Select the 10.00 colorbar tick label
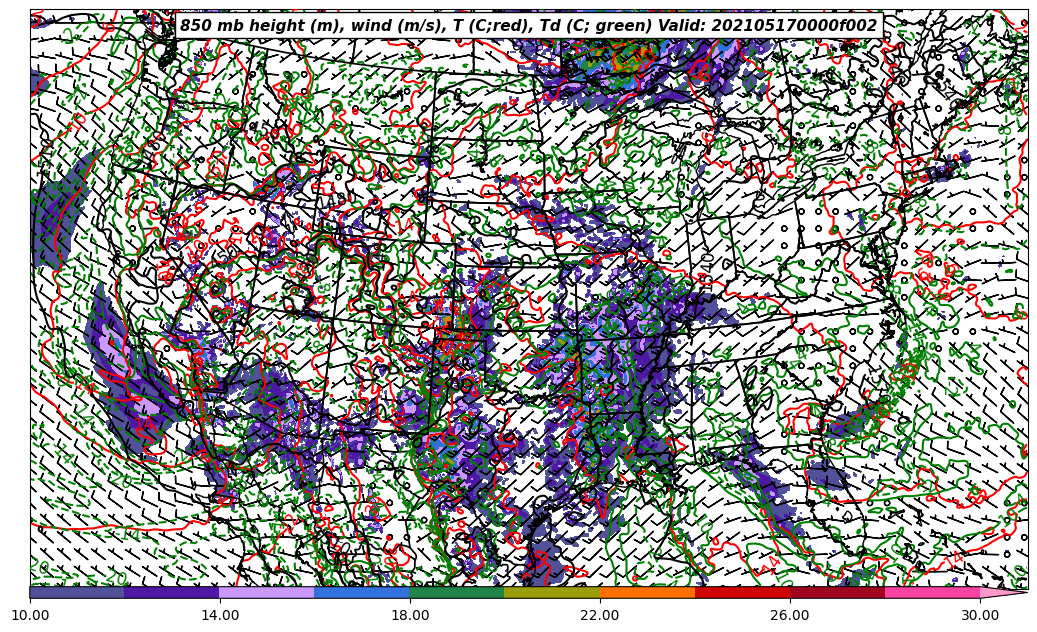1037x632 pixels. [x=30, y=615]
